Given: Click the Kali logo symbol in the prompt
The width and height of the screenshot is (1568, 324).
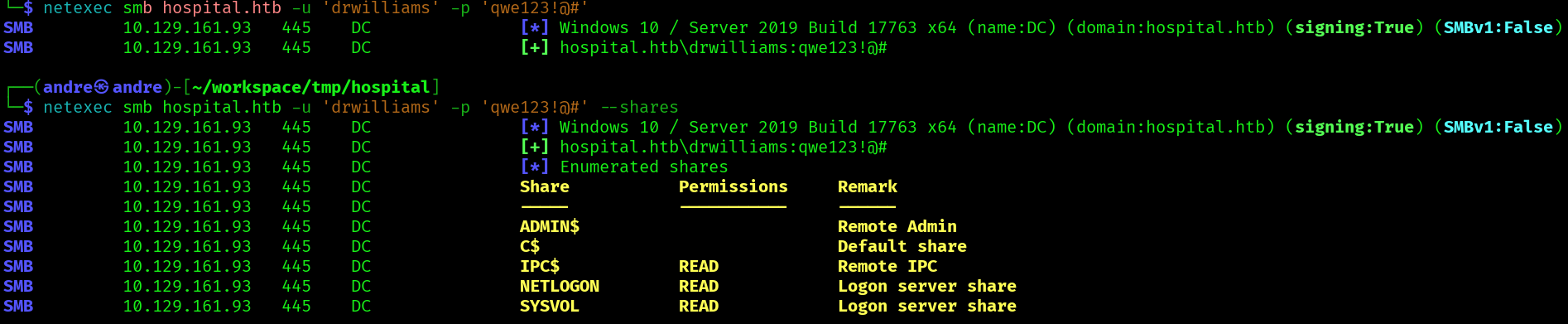Looking at the screenshot, I should click(101, 87).
